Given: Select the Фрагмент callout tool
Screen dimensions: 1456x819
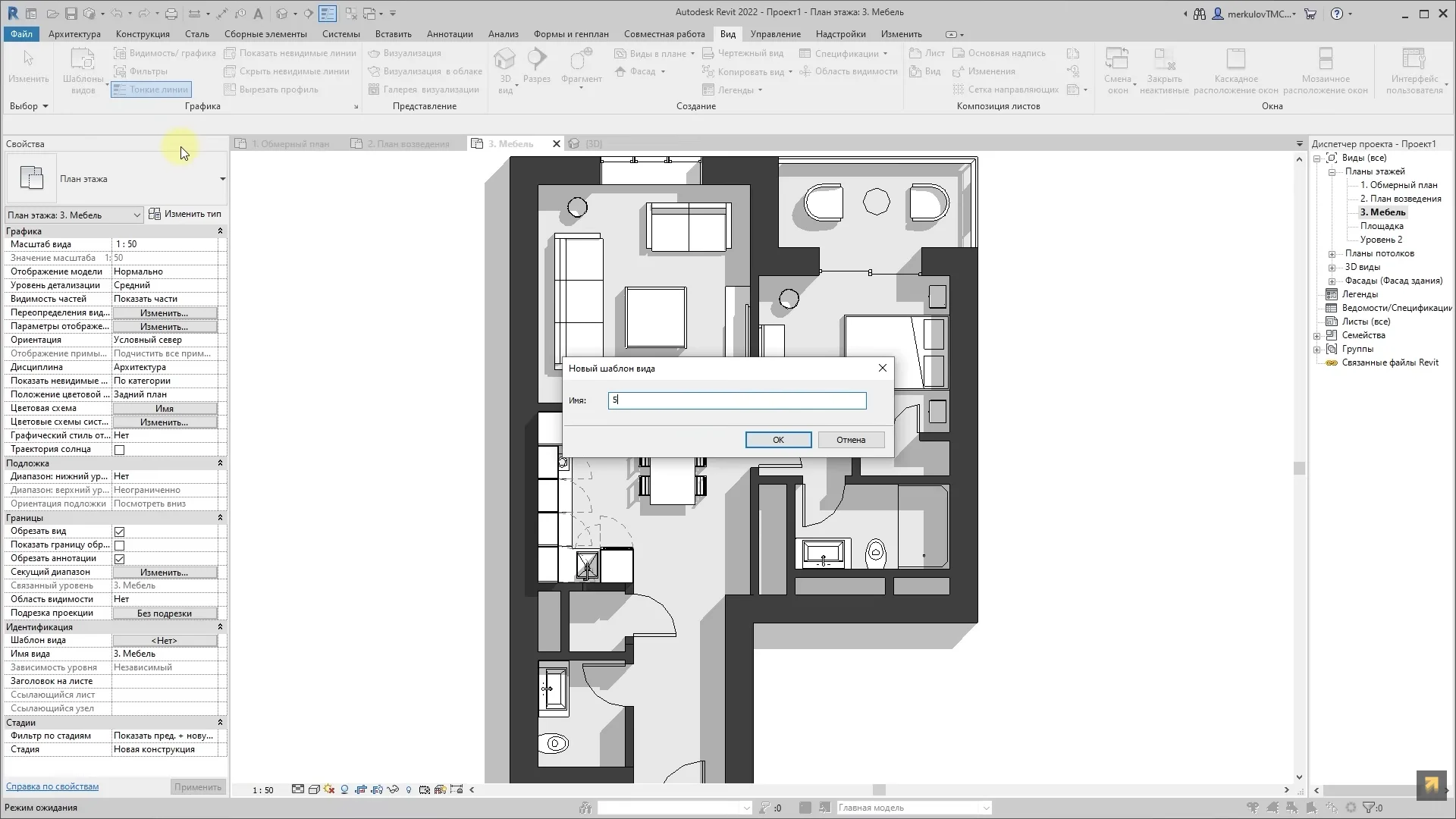Looking at the screenshot, I should coord(581,68).
